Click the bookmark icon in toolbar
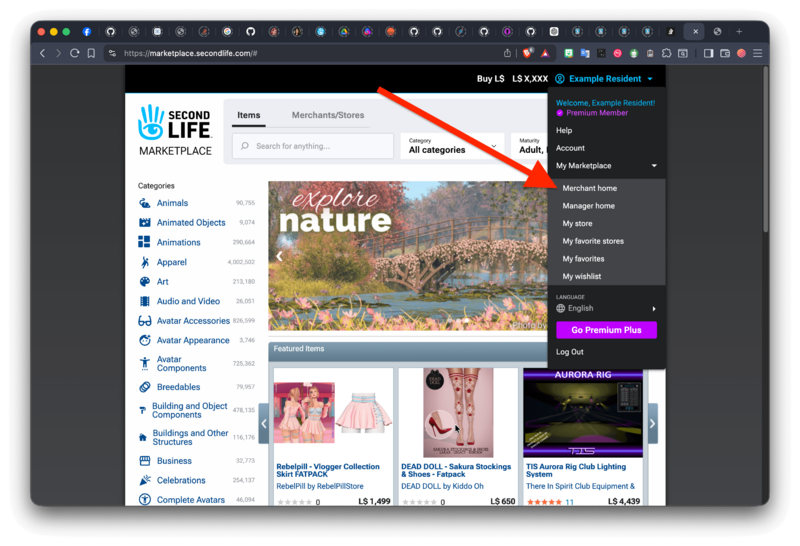Viewport: 800px width, 546px height. [x=91, y=53]
